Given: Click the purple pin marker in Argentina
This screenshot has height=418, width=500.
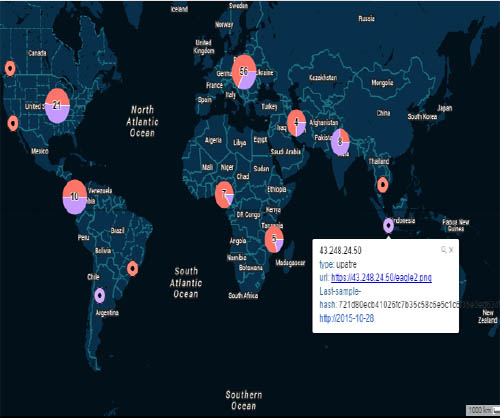Looking at the screenshot, I should 100,295.
